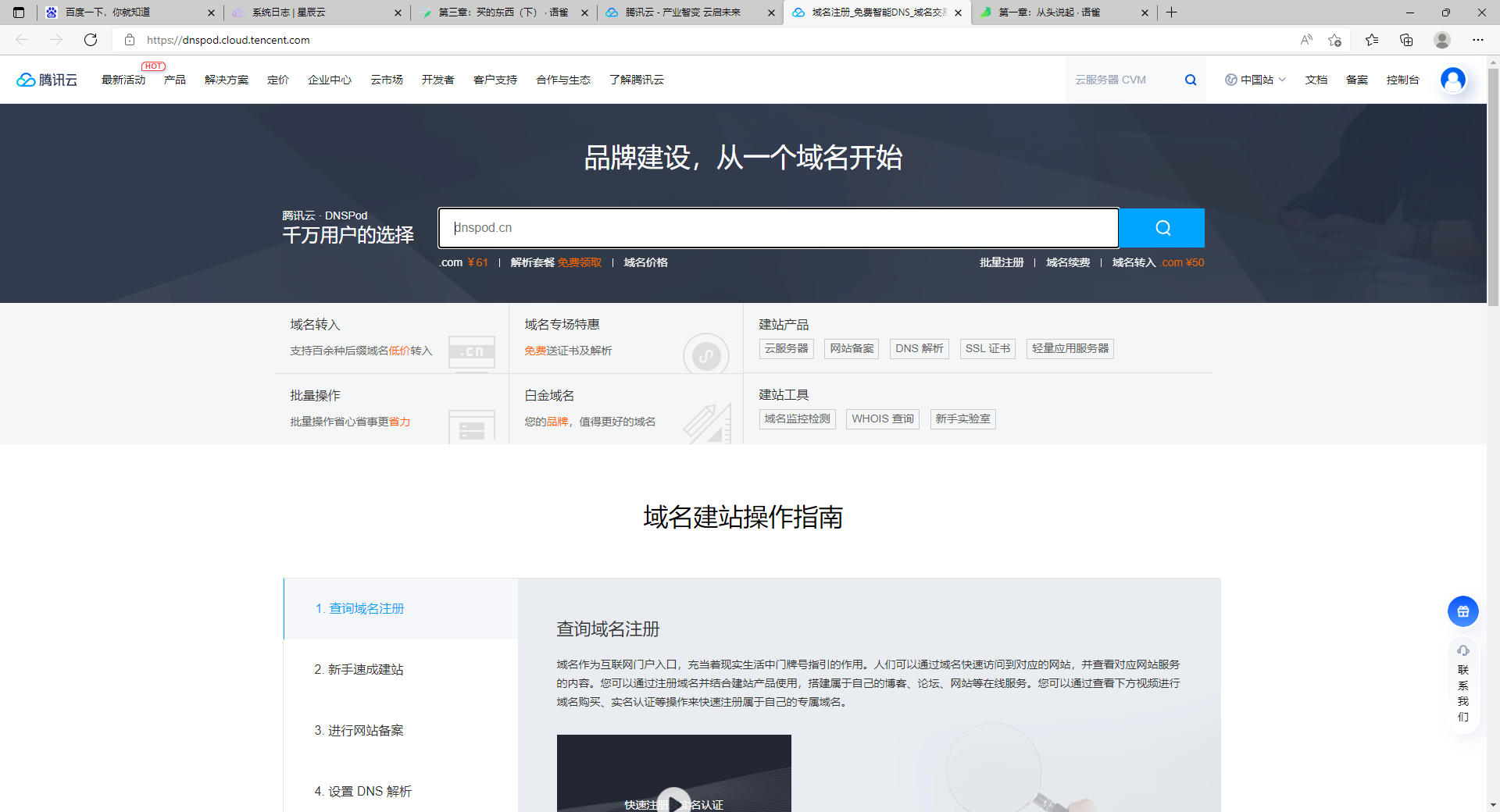Click the domain search input field
Image resolution: width=1500 pixels, height=812 pixels.
click(x=778, y=228)
